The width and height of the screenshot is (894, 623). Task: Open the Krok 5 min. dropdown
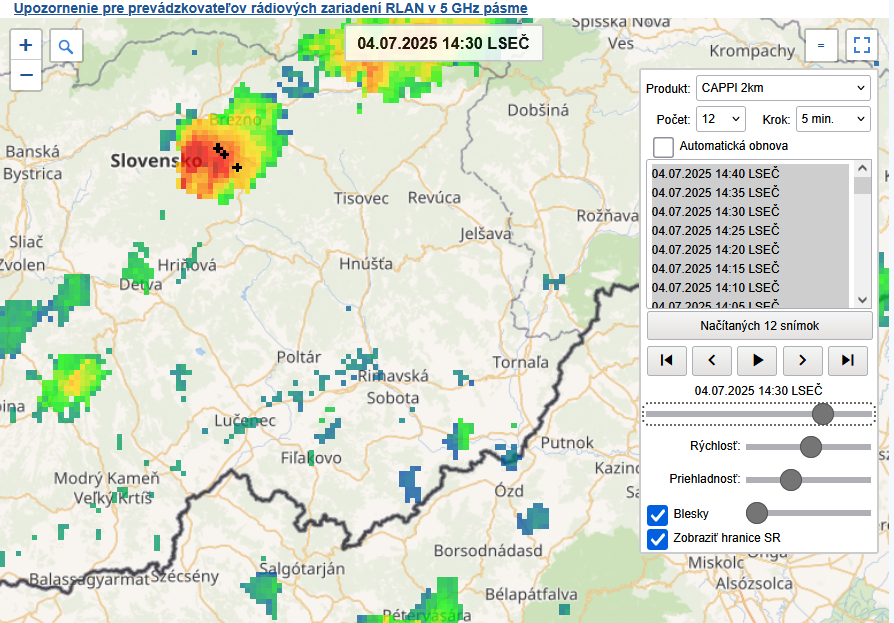pos(833,119)
